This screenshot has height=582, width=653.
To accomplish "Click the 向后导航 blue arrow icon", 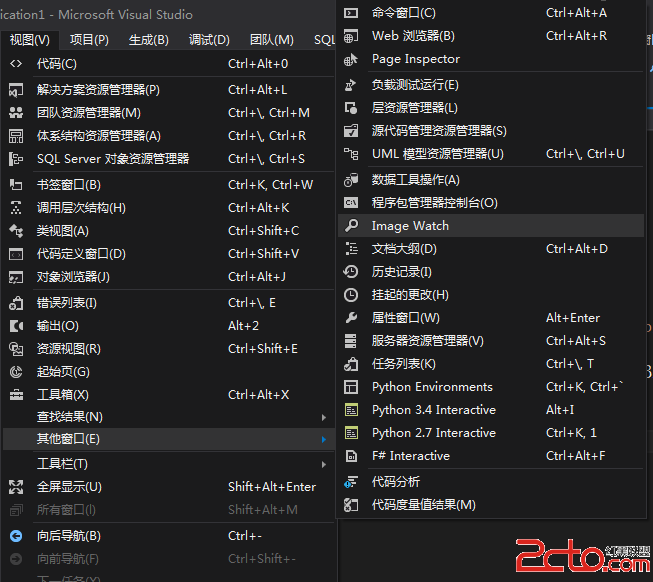I will 16,536.
